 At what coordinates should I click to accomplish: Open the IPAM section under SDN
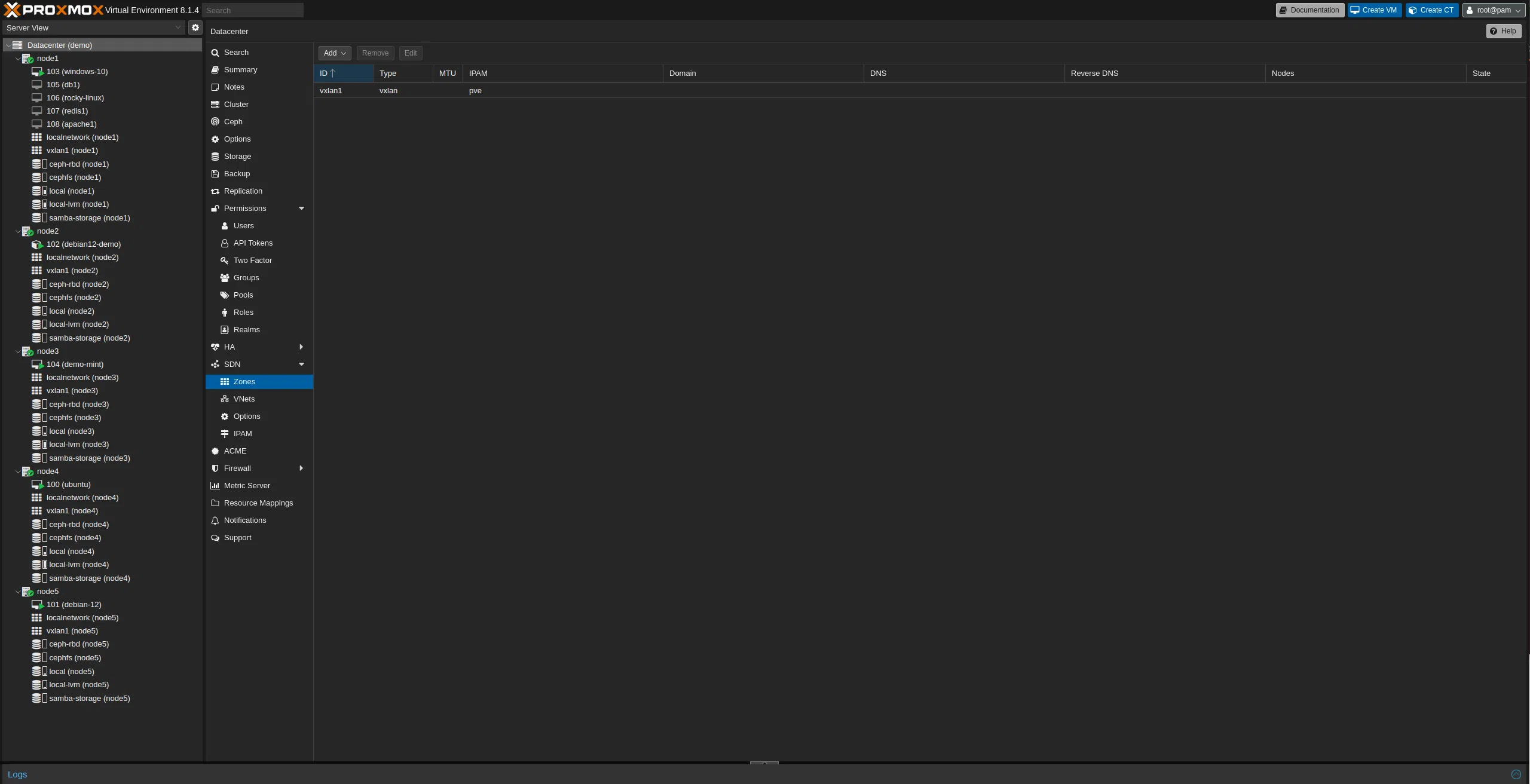coord(242,434)
